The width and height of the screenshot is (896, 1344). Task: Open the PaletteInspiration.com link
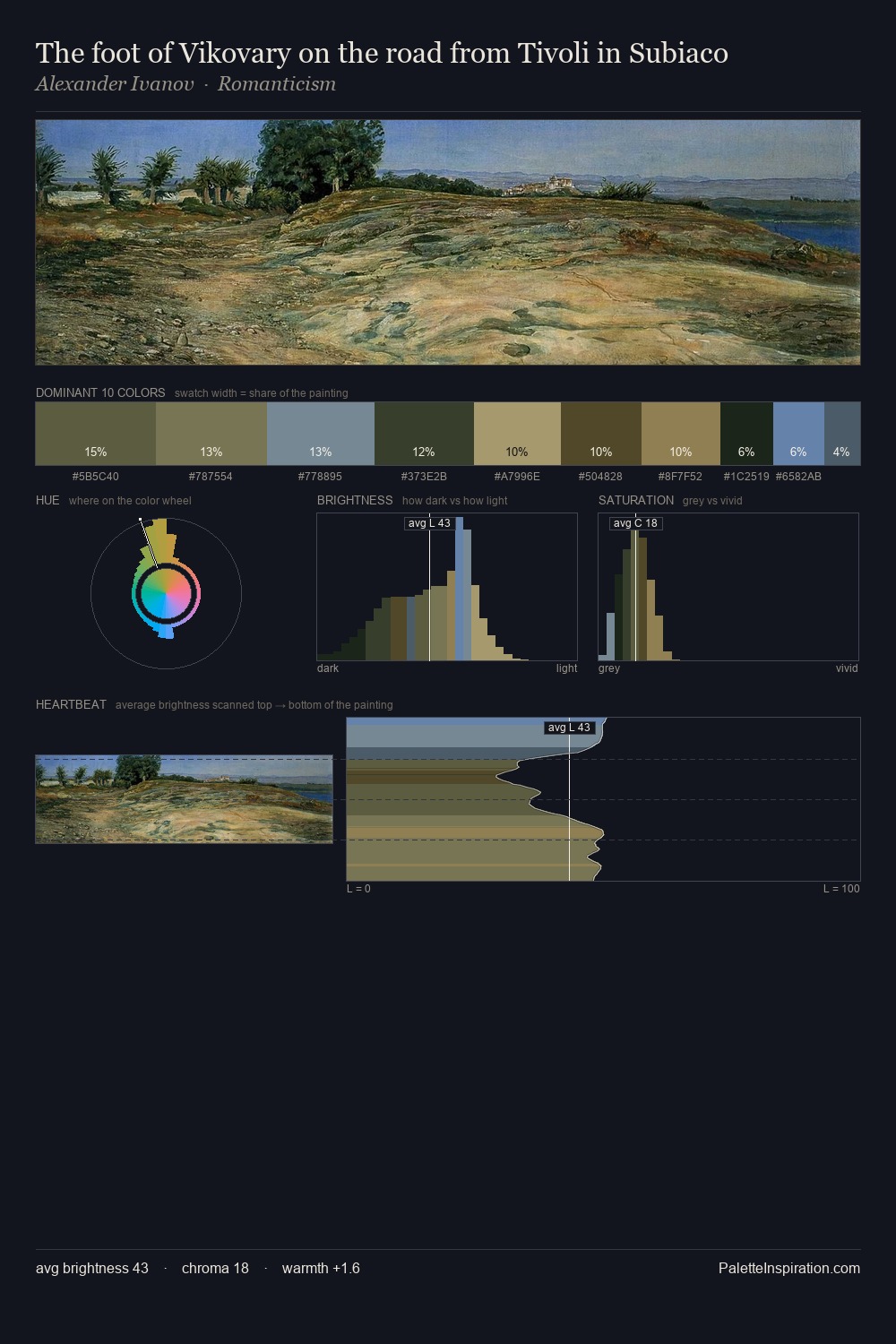tap(789, 1268)
